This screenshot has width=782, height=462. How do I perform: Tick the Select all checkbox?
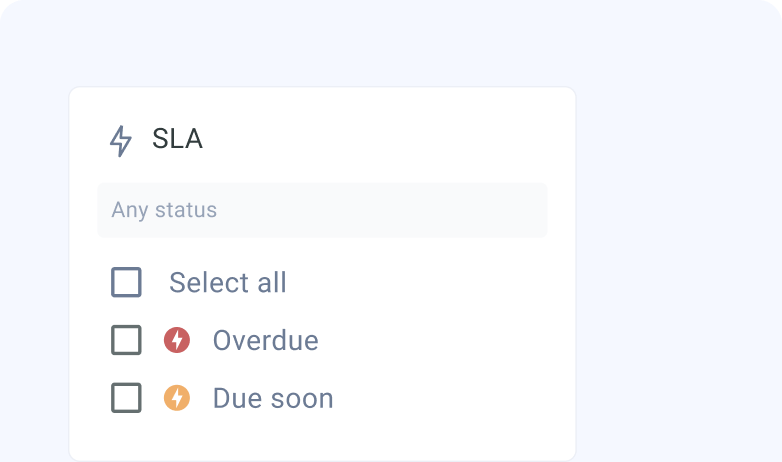[126, 282]
